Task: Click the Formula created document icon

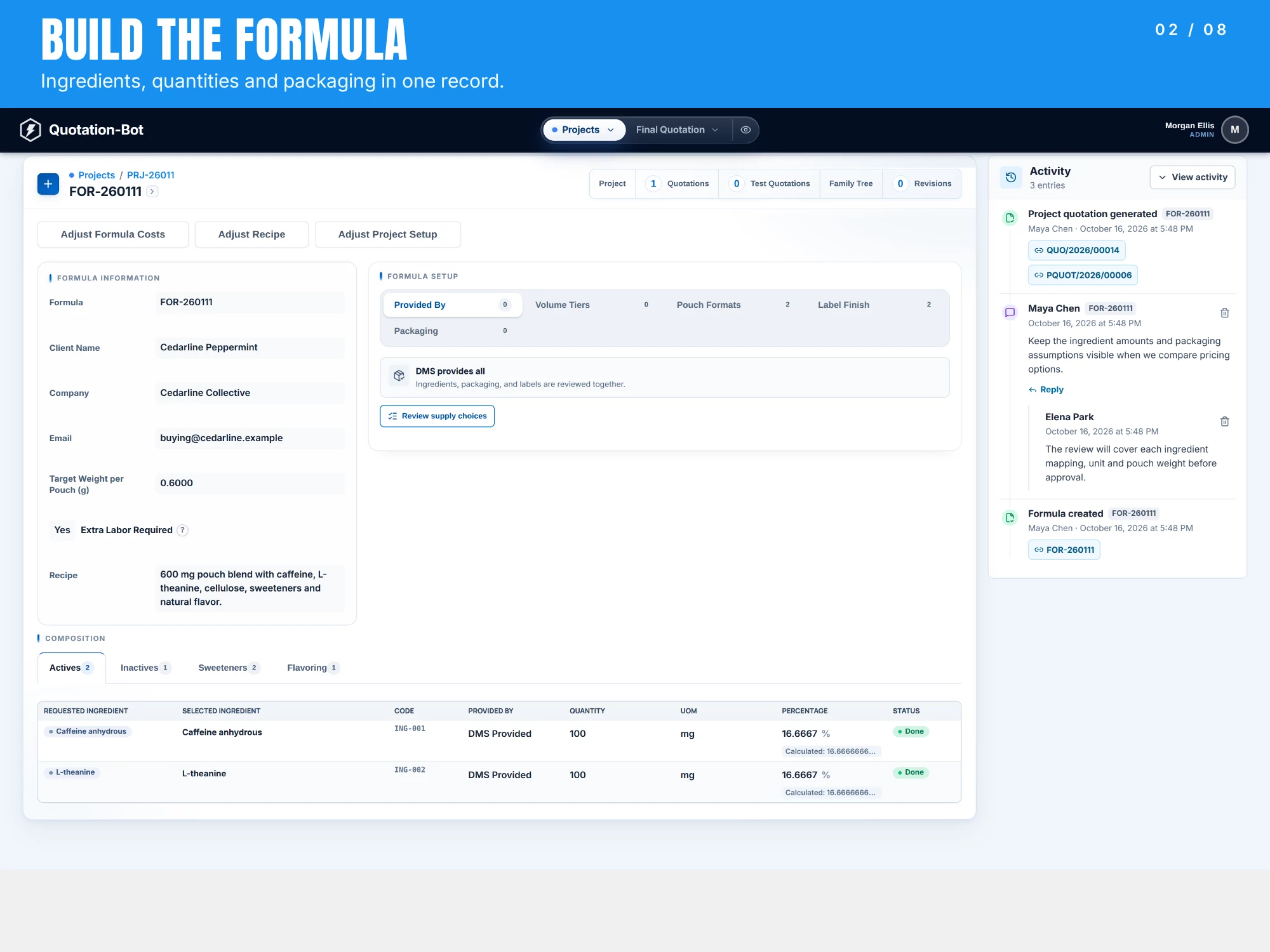Action: point(1010,517)
